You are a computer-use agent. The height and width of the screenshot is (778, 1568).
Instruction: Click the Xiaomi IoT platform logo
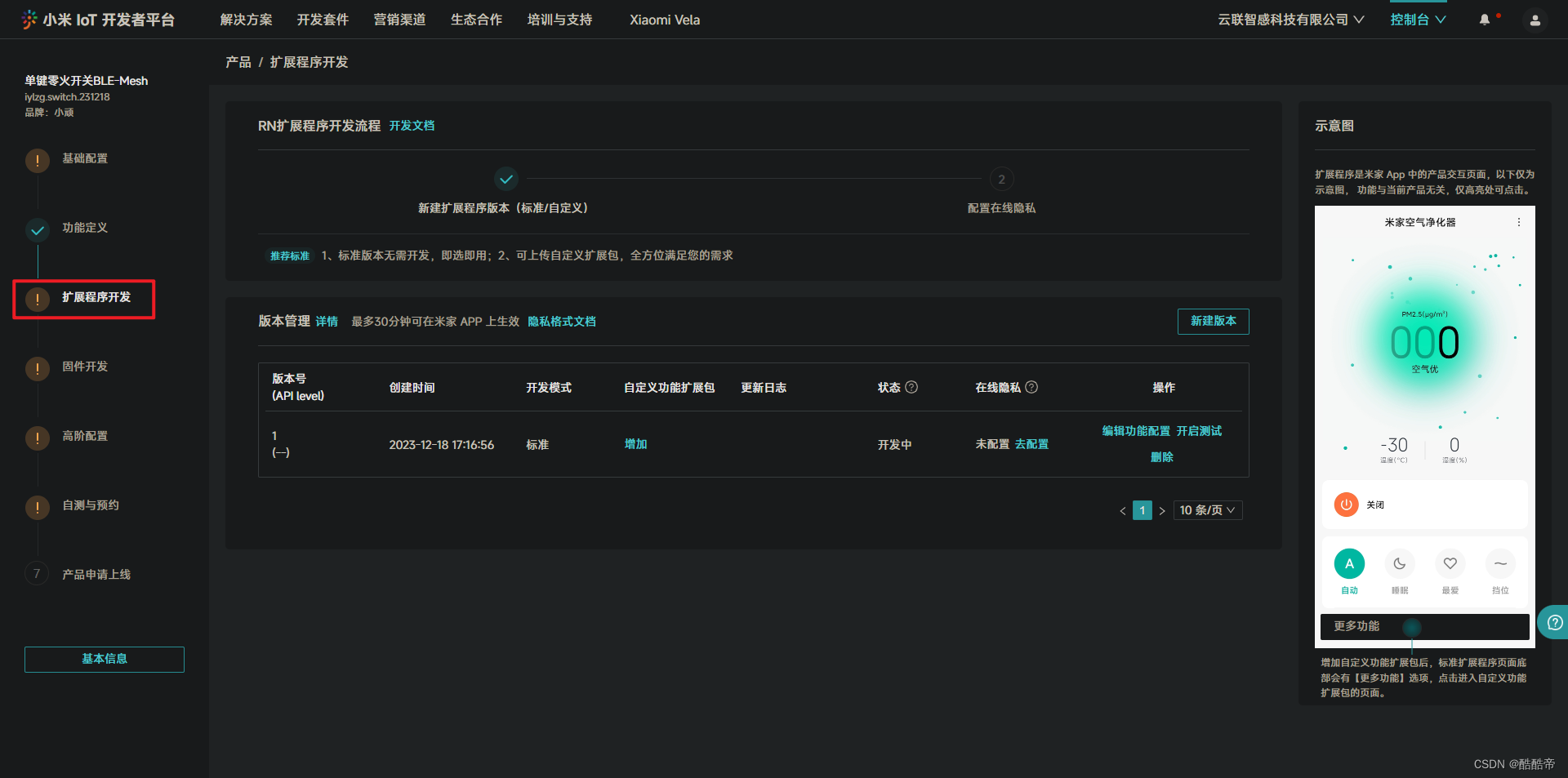coord(98,20)
